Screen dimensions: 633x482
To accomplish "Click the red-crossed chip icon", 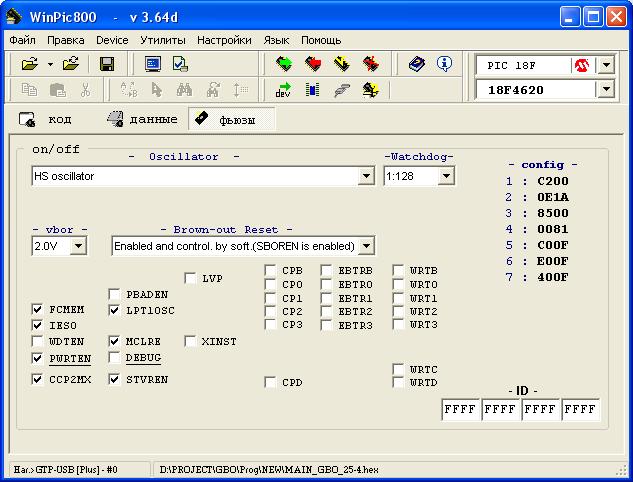I will pos(371,64).
